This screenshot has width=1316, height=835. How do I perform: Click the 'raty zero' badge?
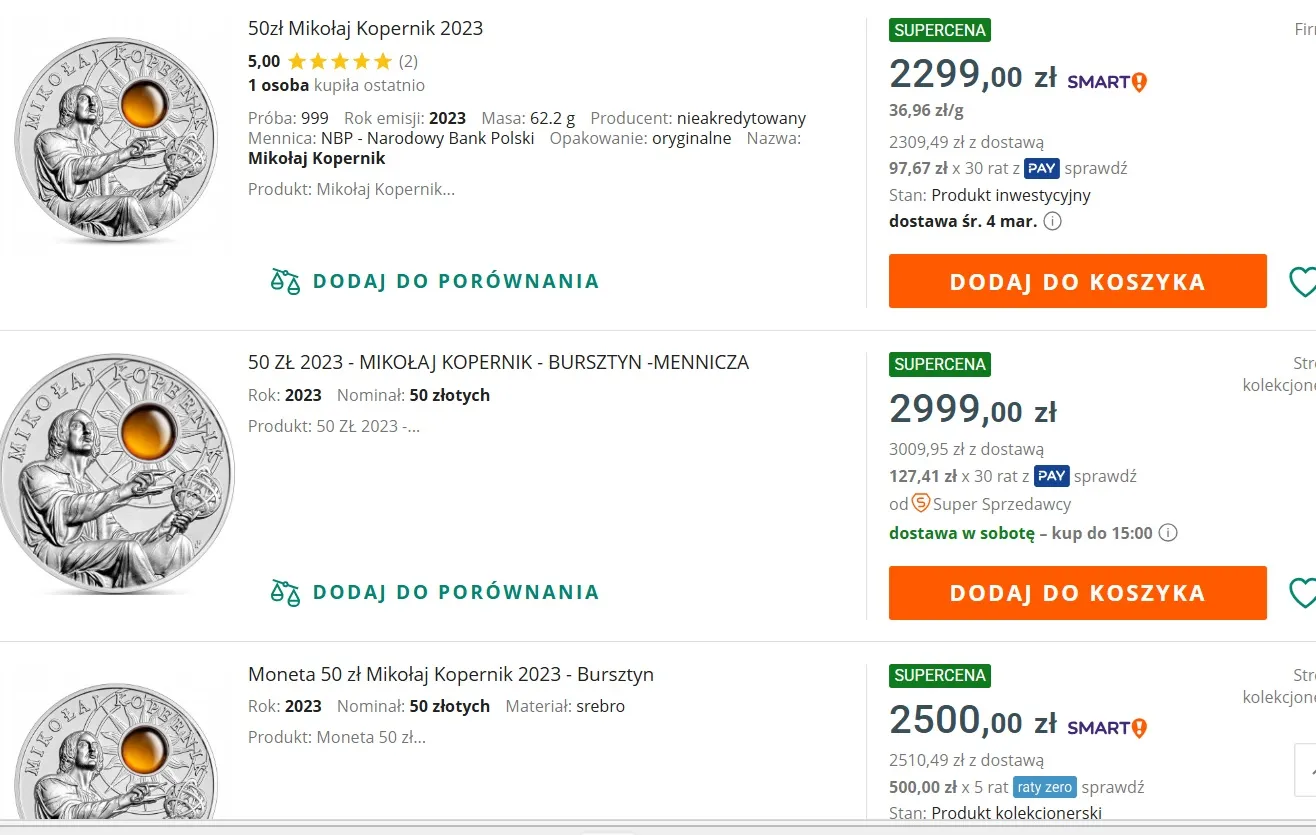click(1044, 787)
